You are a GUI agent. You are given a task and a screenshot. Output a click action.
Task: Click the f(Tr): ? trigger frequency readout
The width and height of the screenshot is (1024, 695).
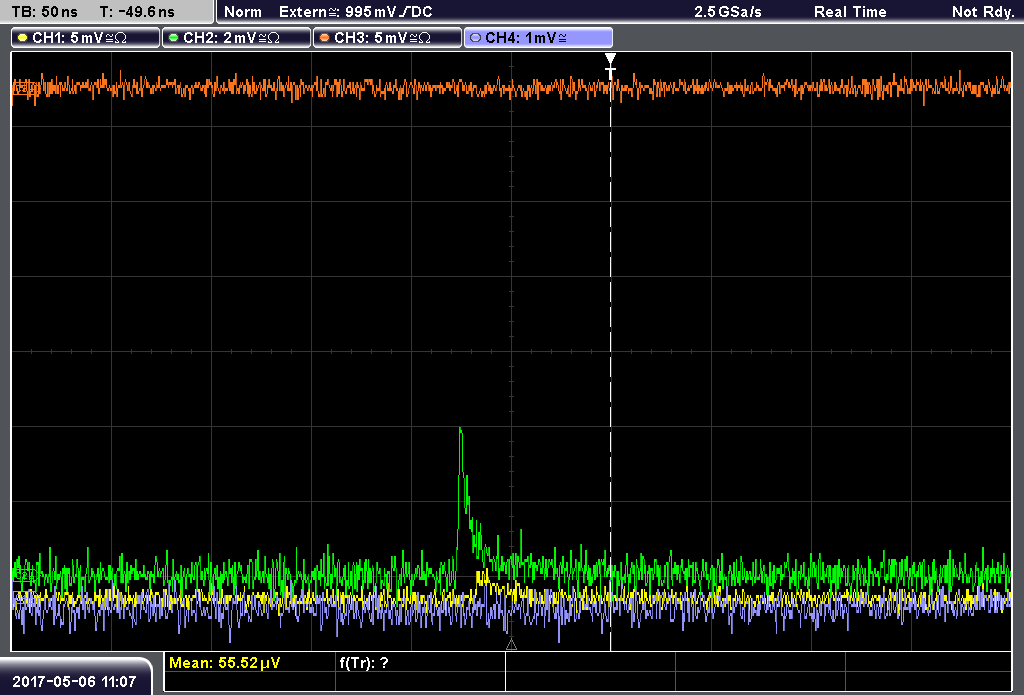coord(364,663)
